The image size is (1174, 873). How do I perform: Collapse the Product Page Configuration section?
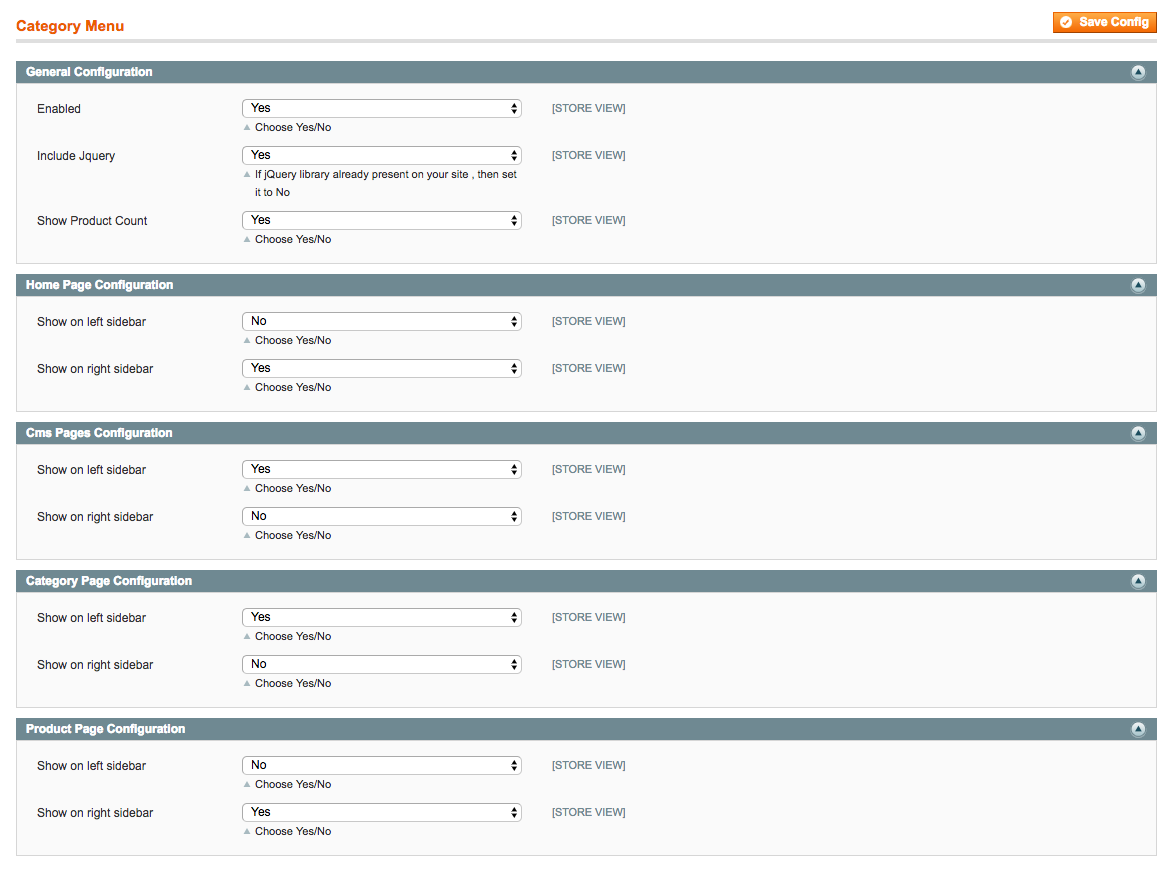click(1138, 729)
